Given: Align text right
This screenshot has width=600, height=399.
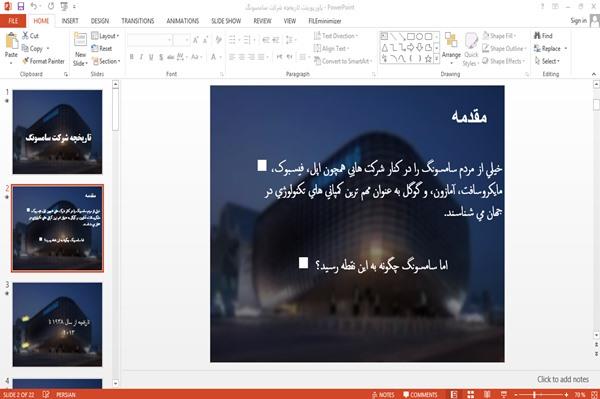Looking at the screenshot, I should pos(251,57).
